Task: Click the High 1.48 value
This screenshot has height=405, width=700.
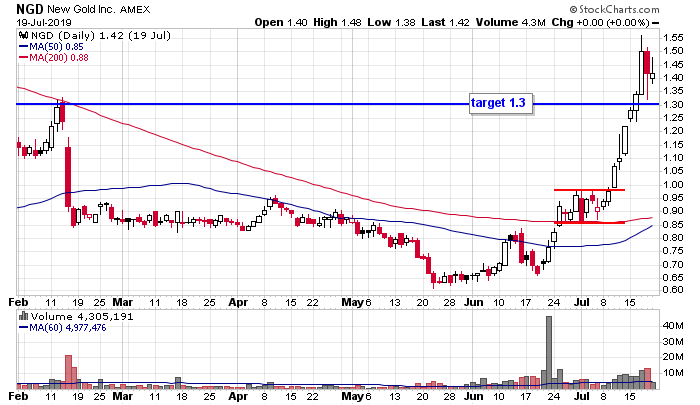Action: [x=337, y=22]
